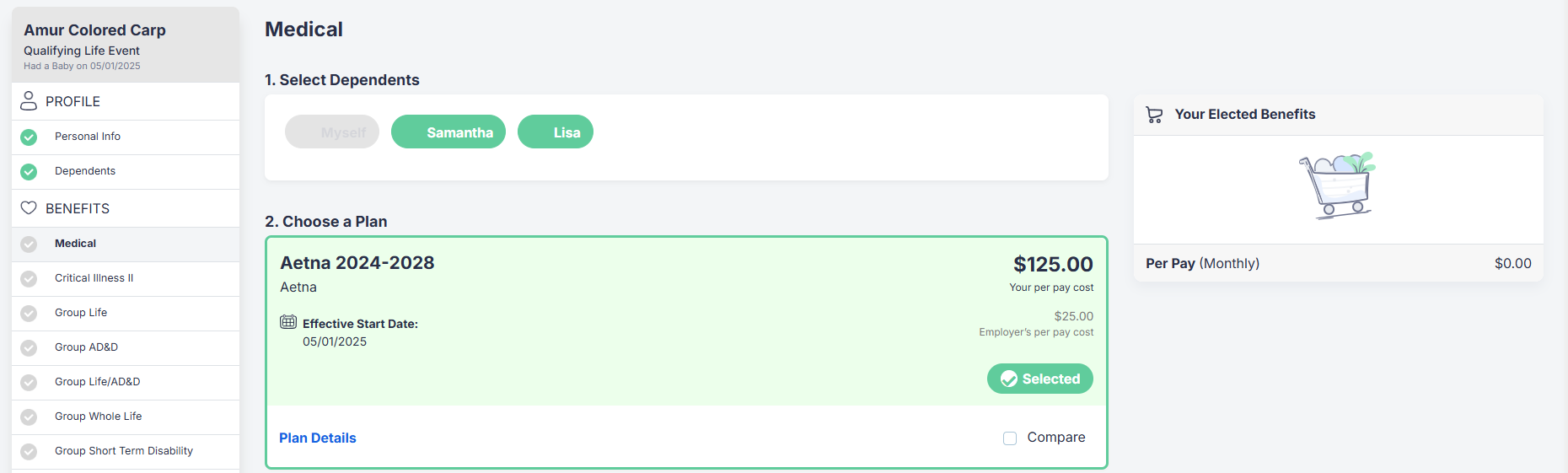Click the Profile person icon
The image size is (1568, 473).
29,101
